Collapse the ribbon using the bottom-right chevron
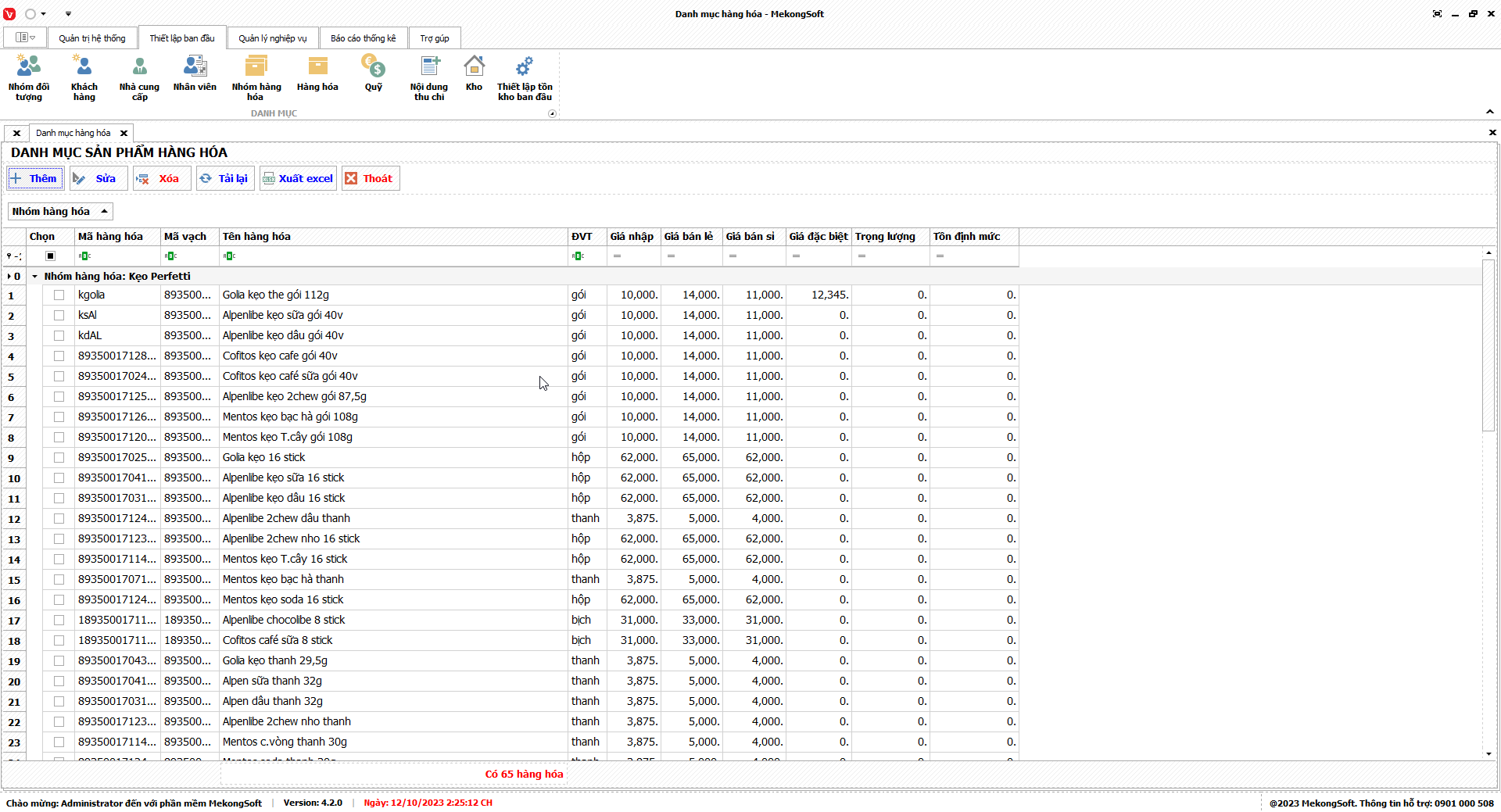Image resolution: width=1501 pixels, height=812 pixels. pyautogui.click(x=1489, y=112)
